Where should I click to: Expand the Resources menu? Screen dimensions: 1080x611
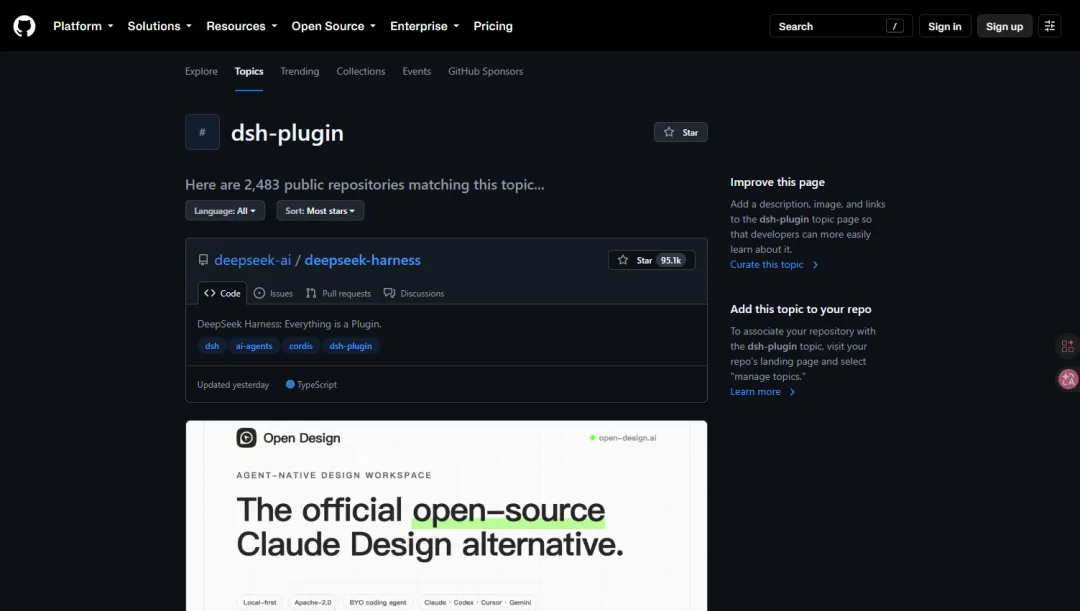click(x=242, y=26)
